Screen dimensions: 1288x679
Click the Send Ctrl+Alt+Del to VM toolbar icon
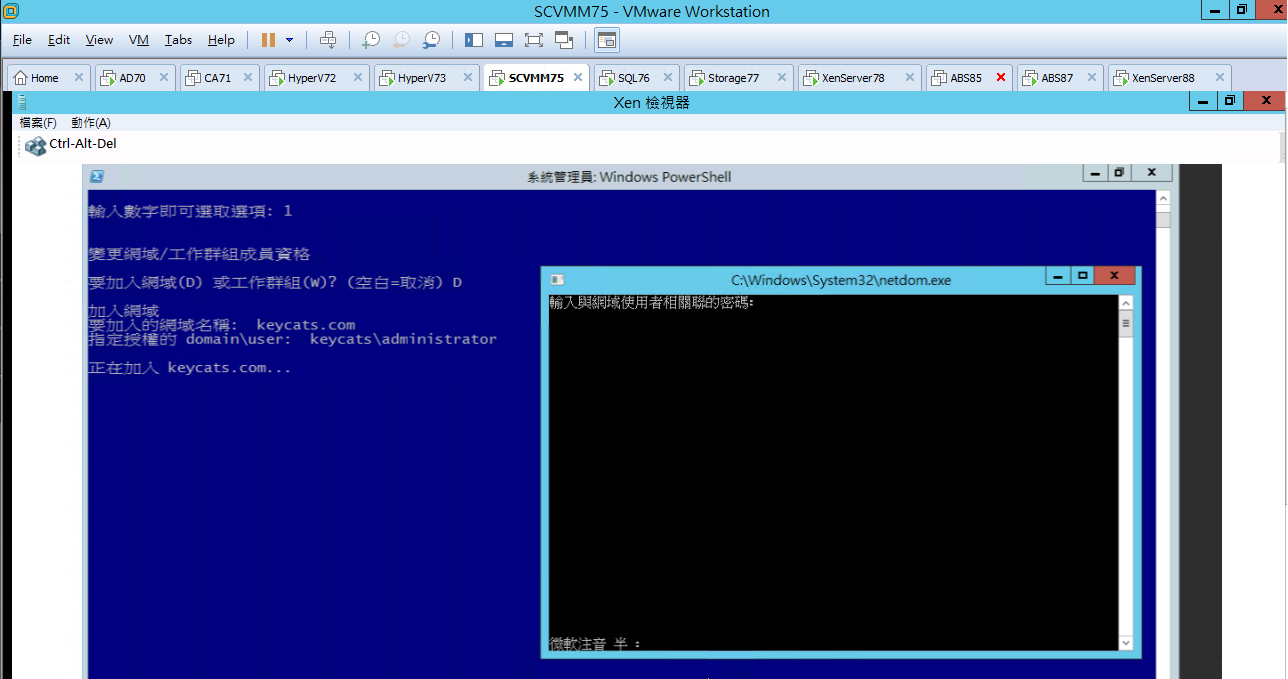coord(328,40)
